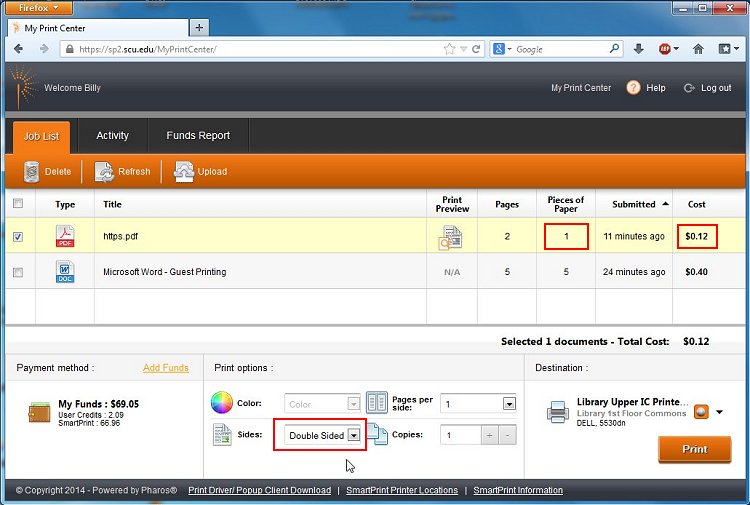This screenshot has height=505, width=750.
Task: Open print preview for https.pdf
Action: 451,237
